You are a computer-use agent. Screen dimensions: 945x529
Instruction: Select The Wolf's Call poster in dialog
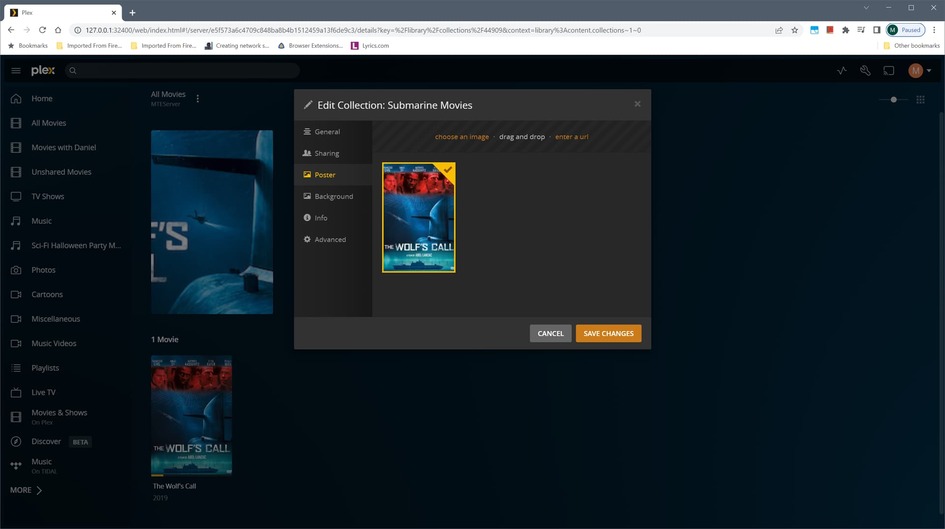[x=419, y=218]
